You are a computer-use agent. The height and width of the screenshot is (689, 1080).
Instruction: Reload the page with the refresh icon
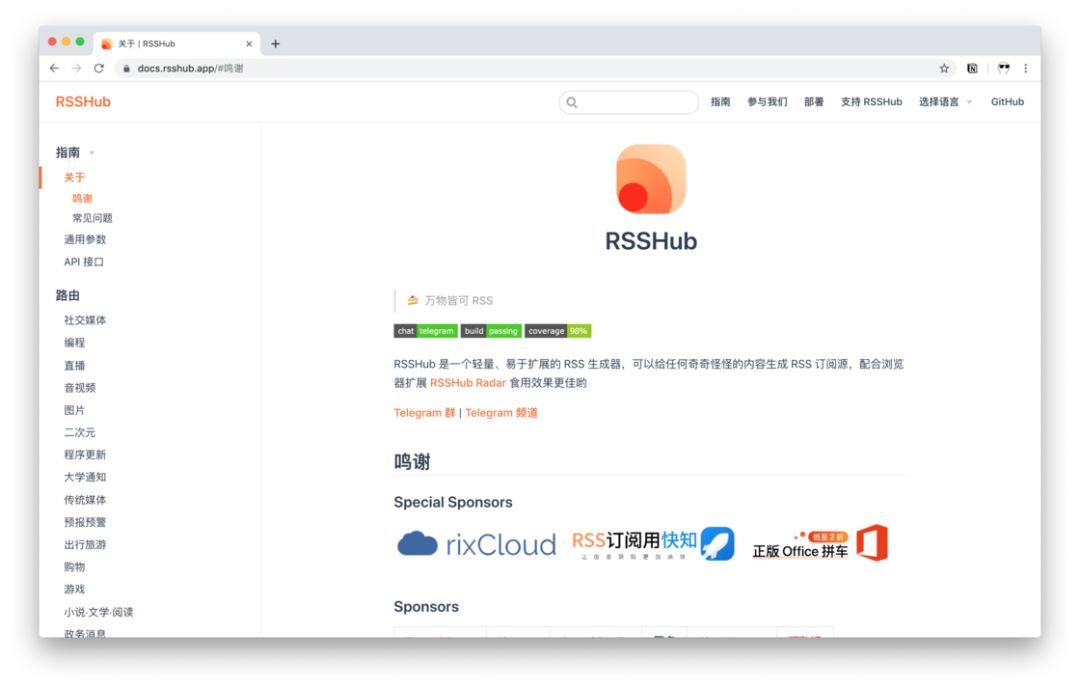[x=99, y=68]
